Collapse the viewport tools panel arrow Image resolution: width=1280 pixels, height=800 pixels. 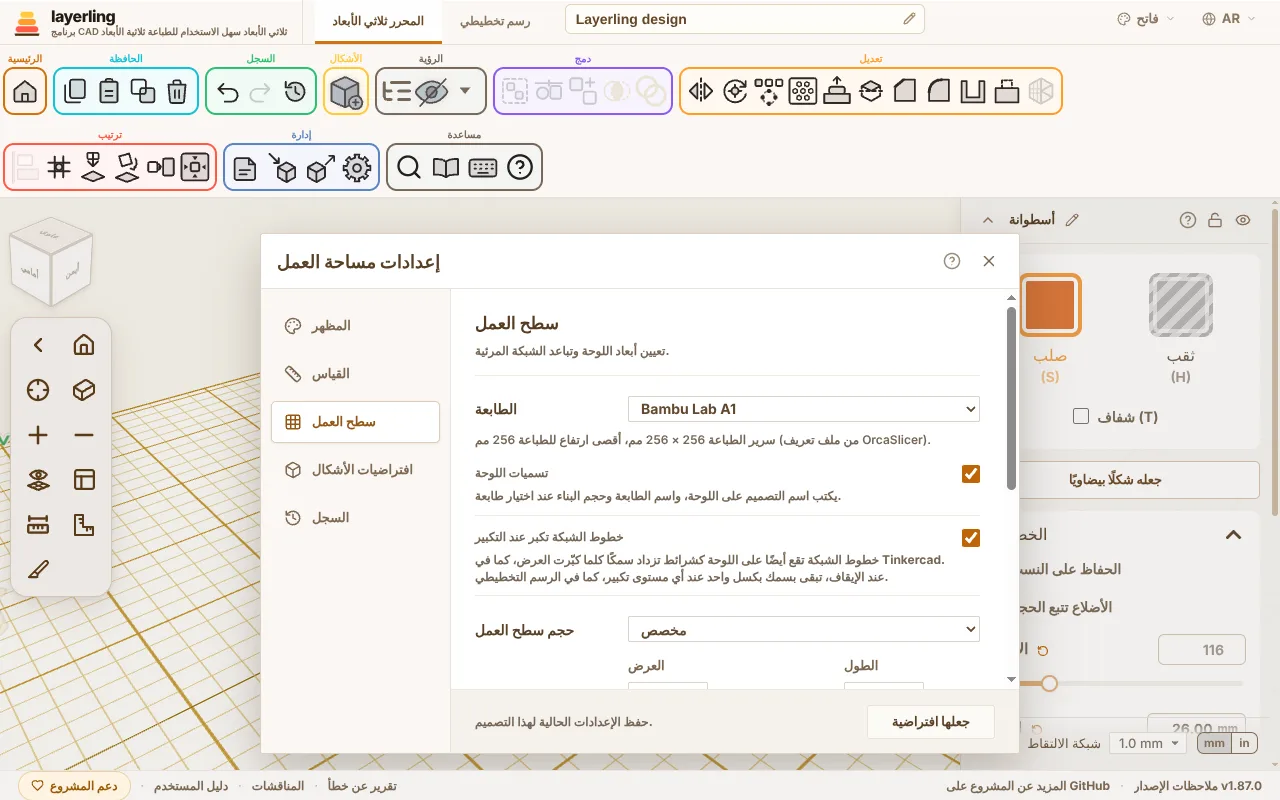(38, 345)
